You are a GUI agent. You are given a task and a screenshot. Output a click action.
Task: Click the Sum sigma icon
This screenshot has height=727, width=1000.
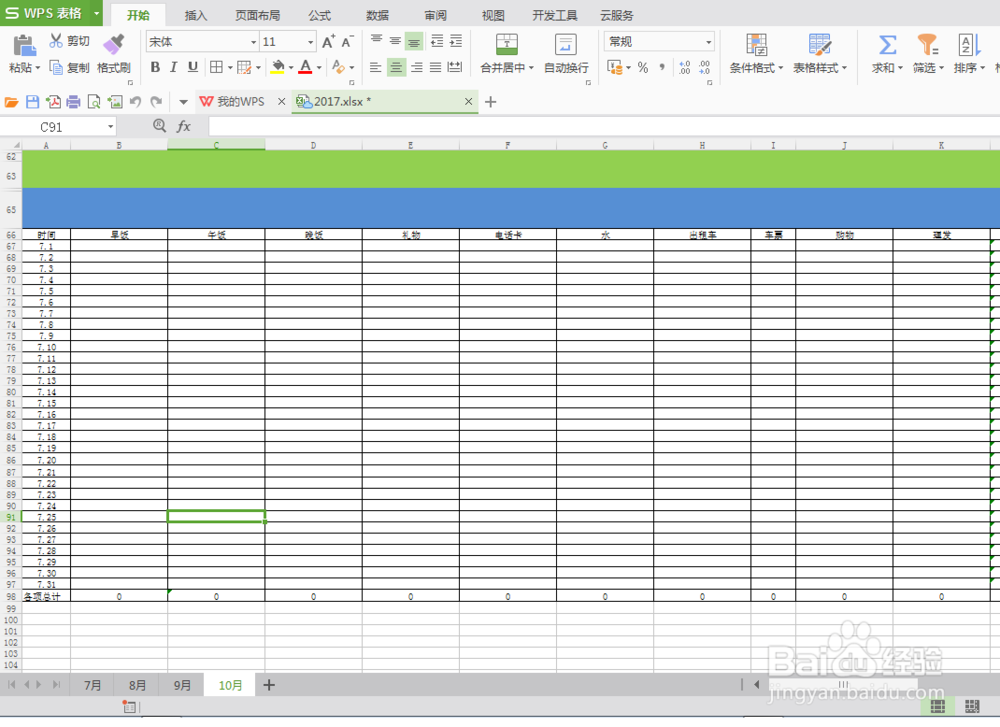(x=887, y=45)
